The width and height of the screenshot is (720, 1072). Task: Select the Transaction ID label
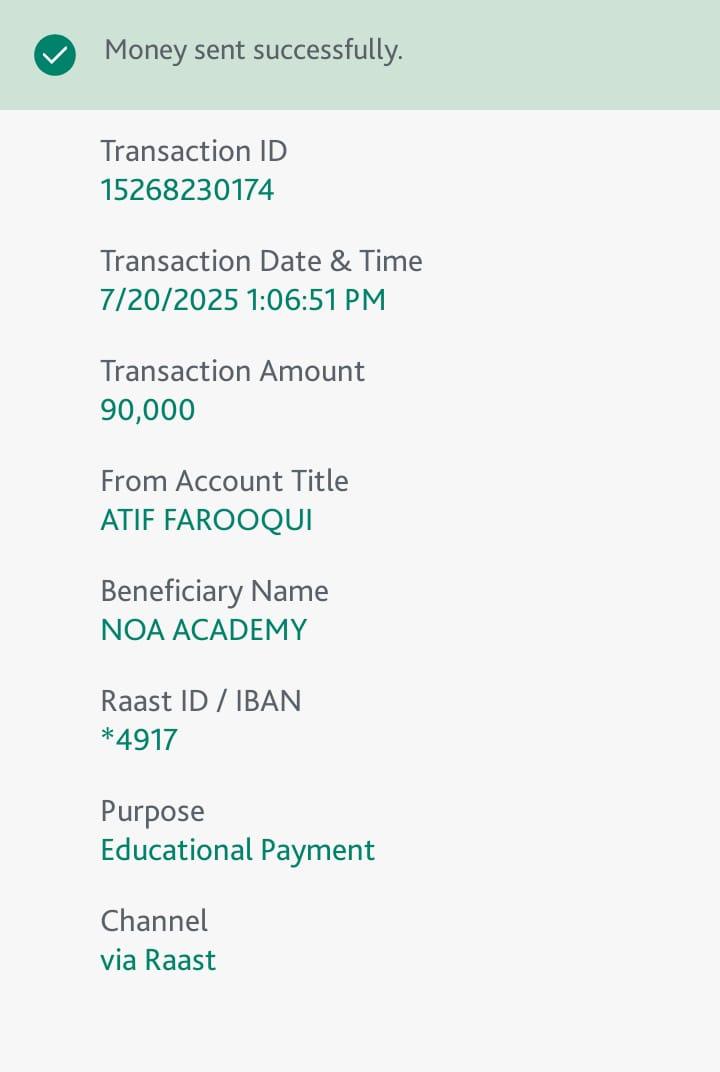coord(193,151)
